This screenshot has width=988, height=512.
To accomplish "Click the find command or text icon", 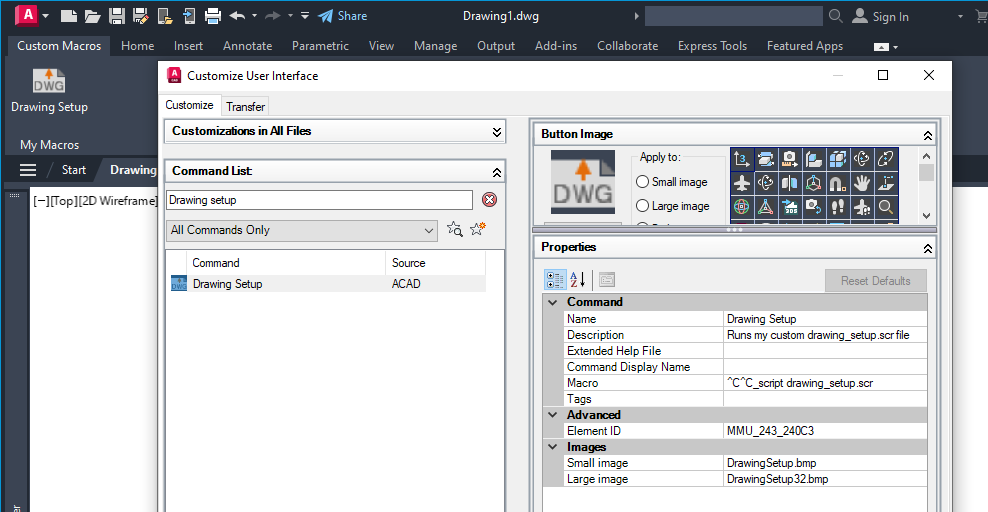I will [x=454, y=229].
